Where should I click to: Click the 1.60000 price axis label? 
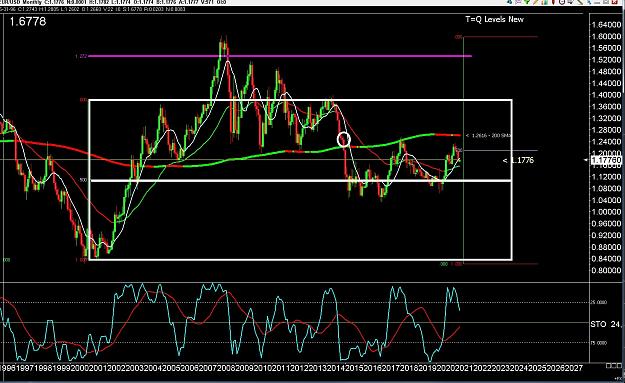tap(606, 36)
